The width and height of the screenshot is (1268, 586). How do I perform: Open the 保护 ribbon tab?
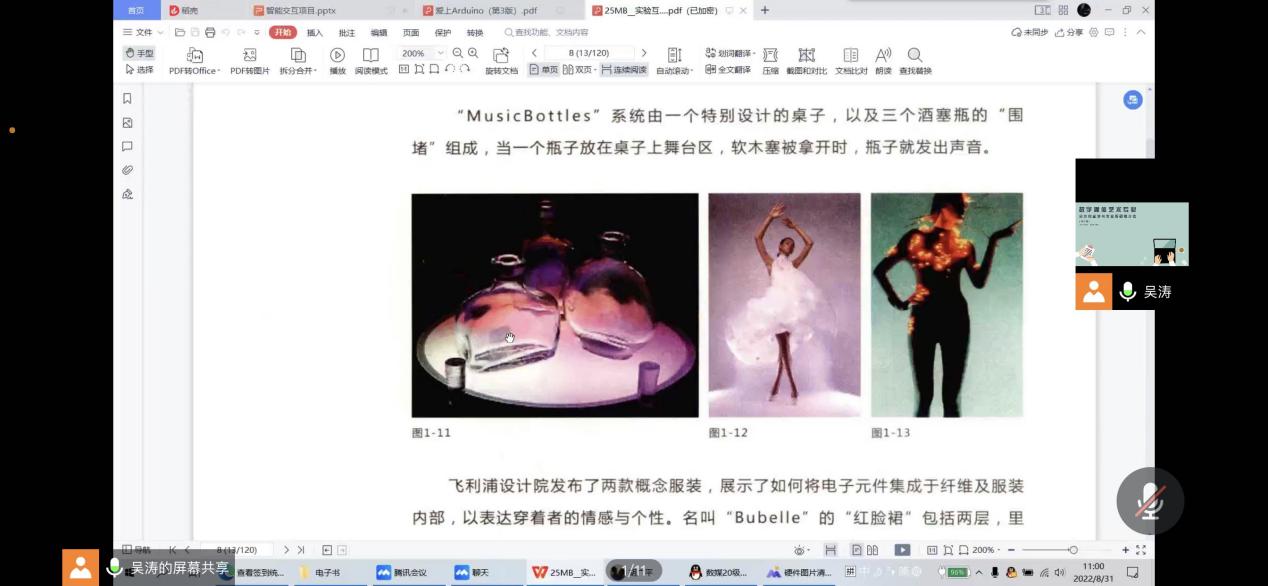click(x=443, y=33)
